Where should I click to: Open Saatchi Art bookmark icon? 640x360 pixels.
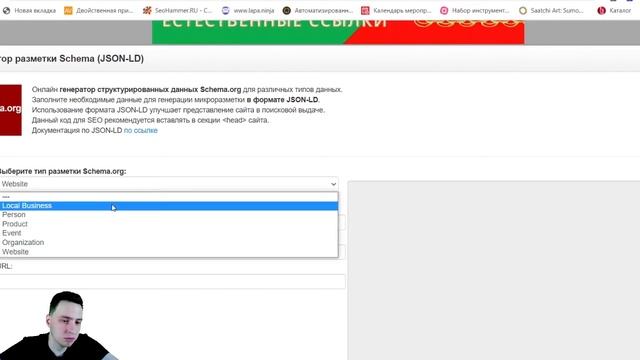[x=523, y=11]
